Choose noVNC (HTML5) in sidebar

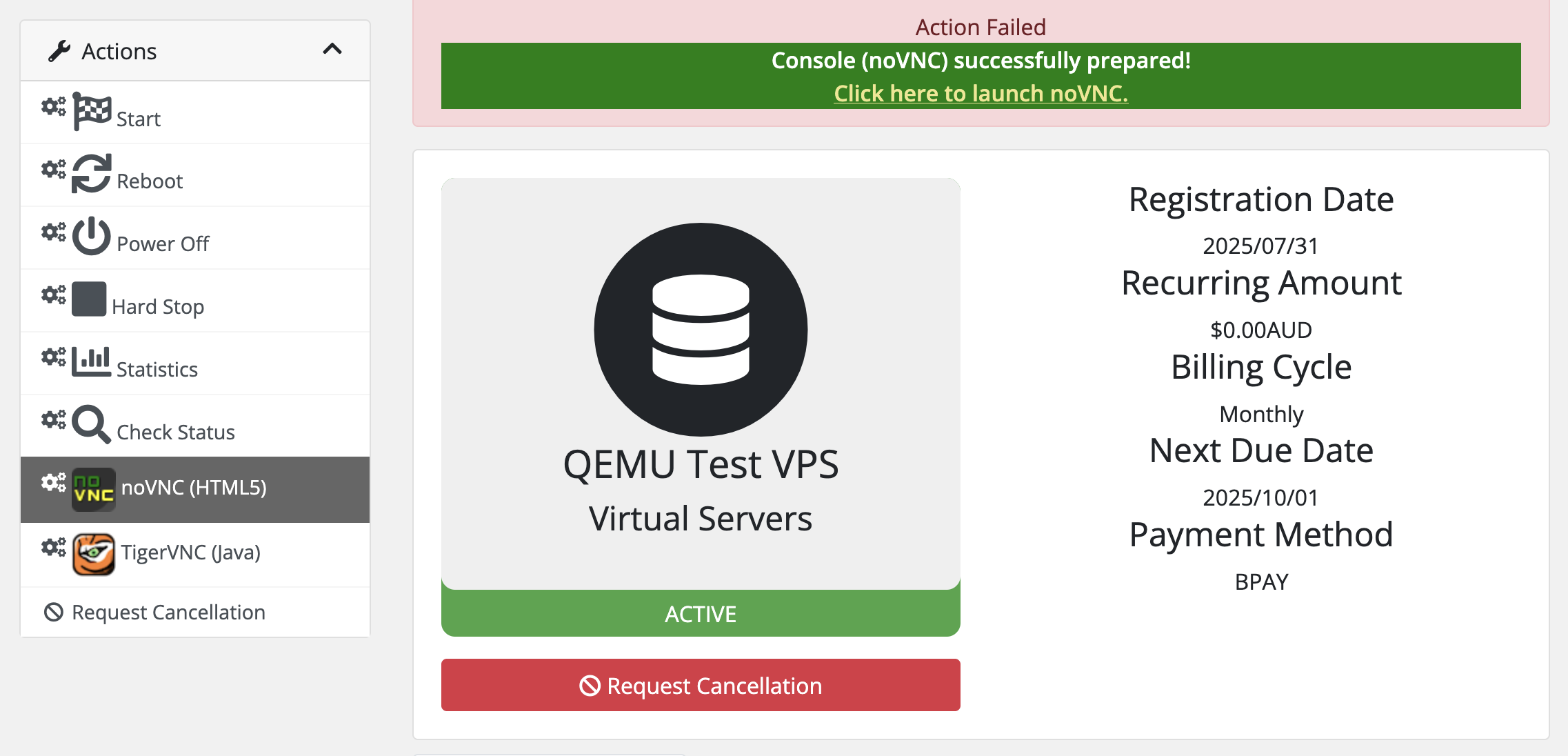pos(194,488)
